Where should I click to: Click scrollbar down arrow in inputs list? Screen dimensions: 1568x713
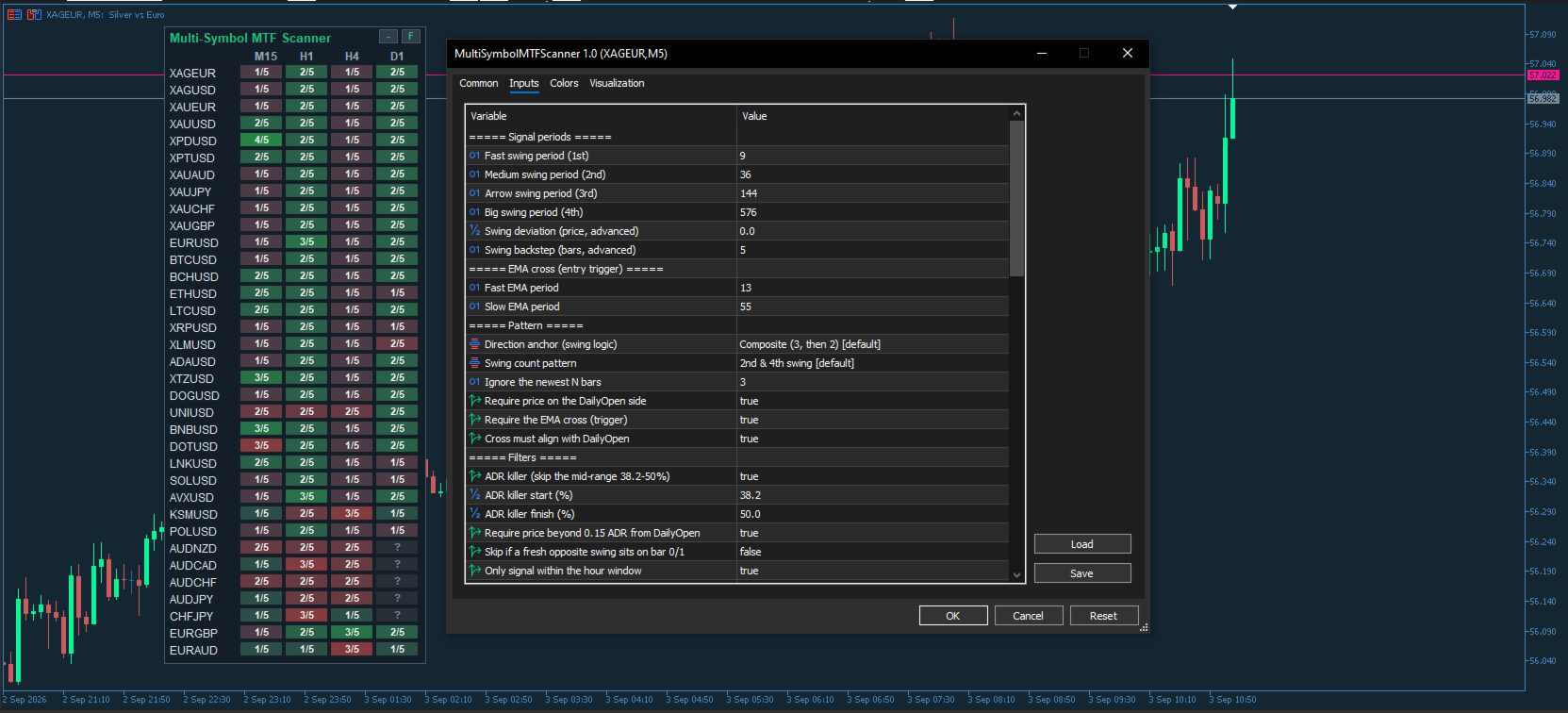[x=1016, y=574]
